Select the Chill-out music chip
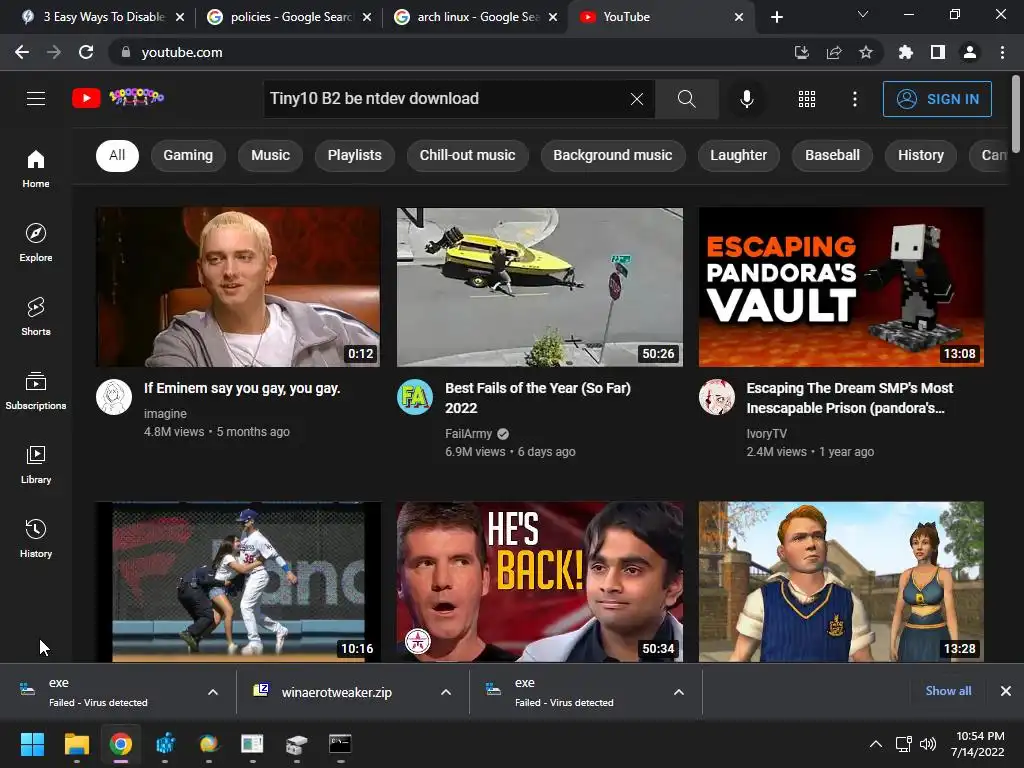The image size is (1024, 768). [x=468, y=155]
